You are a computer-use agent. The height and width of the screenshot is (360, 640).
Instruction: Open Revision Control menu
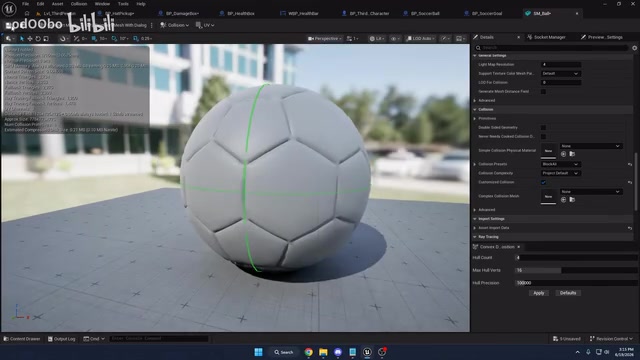click(x=611, y=339)
